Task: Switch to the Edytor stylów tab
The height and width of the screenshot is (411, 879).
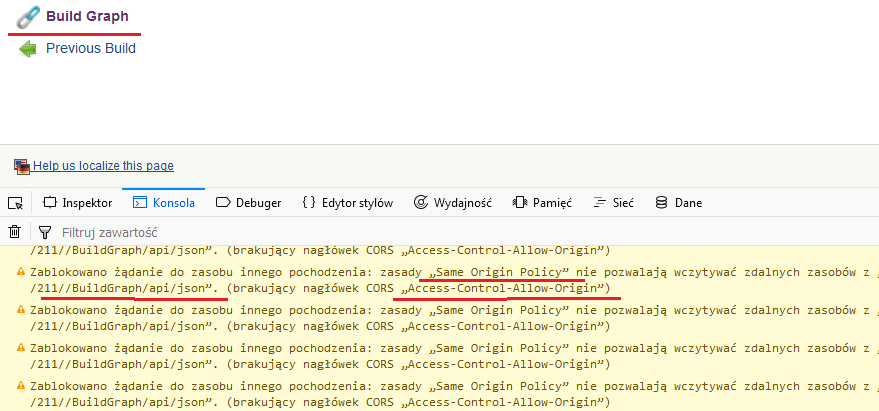Action: tap(348, 203)
